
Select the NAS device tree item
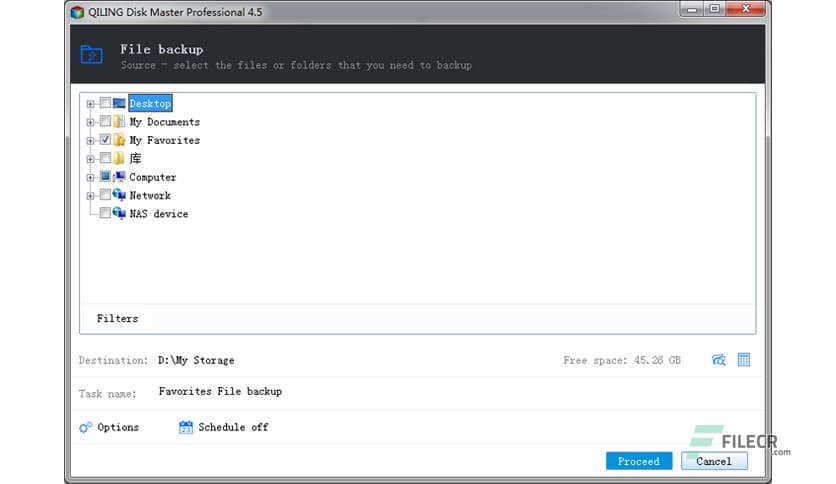point(159,214)
